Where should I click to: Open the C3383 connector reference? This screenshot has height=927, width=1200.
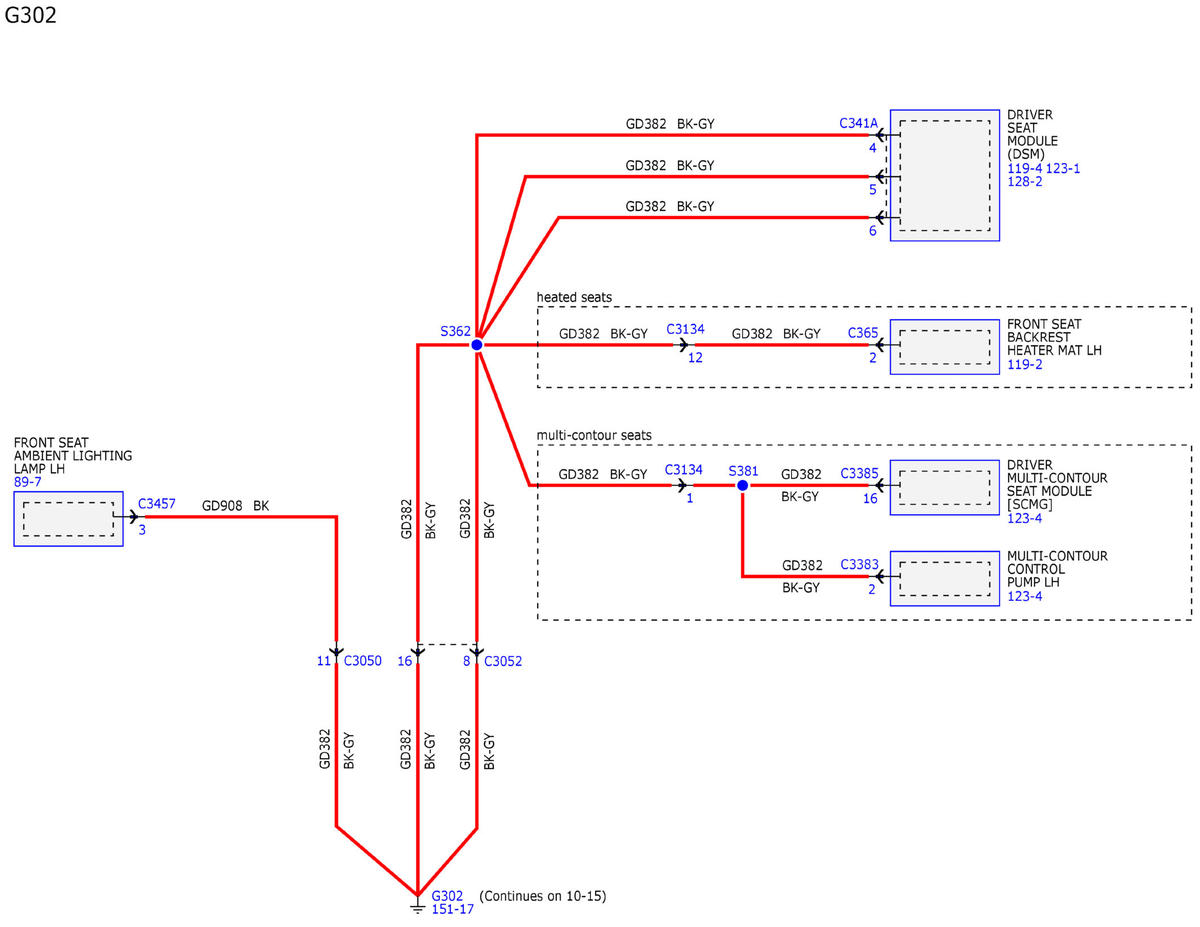click(x=860, y=564)
